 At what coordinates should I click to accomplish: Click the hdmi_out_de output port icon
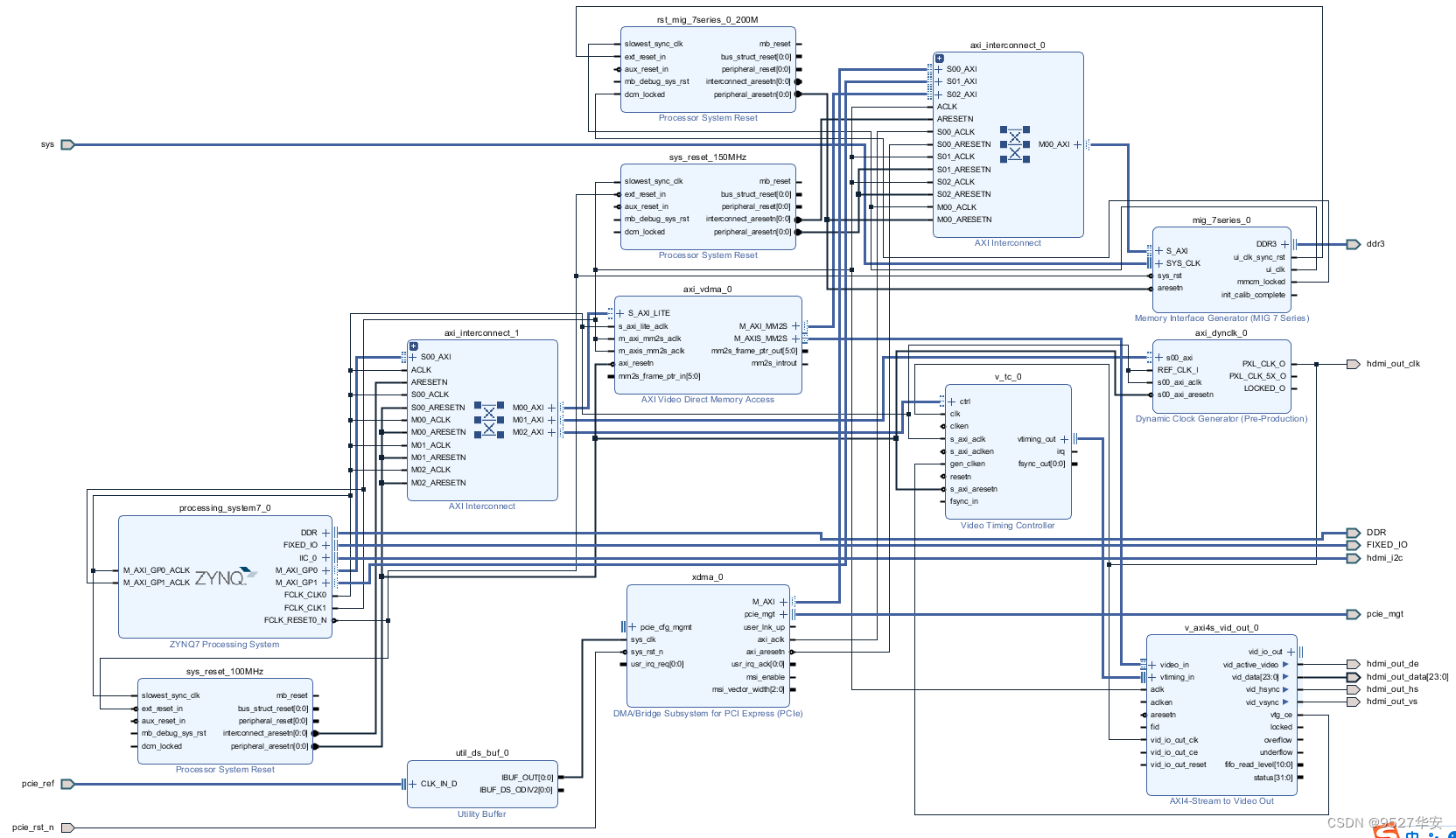tap(1353, 664)
